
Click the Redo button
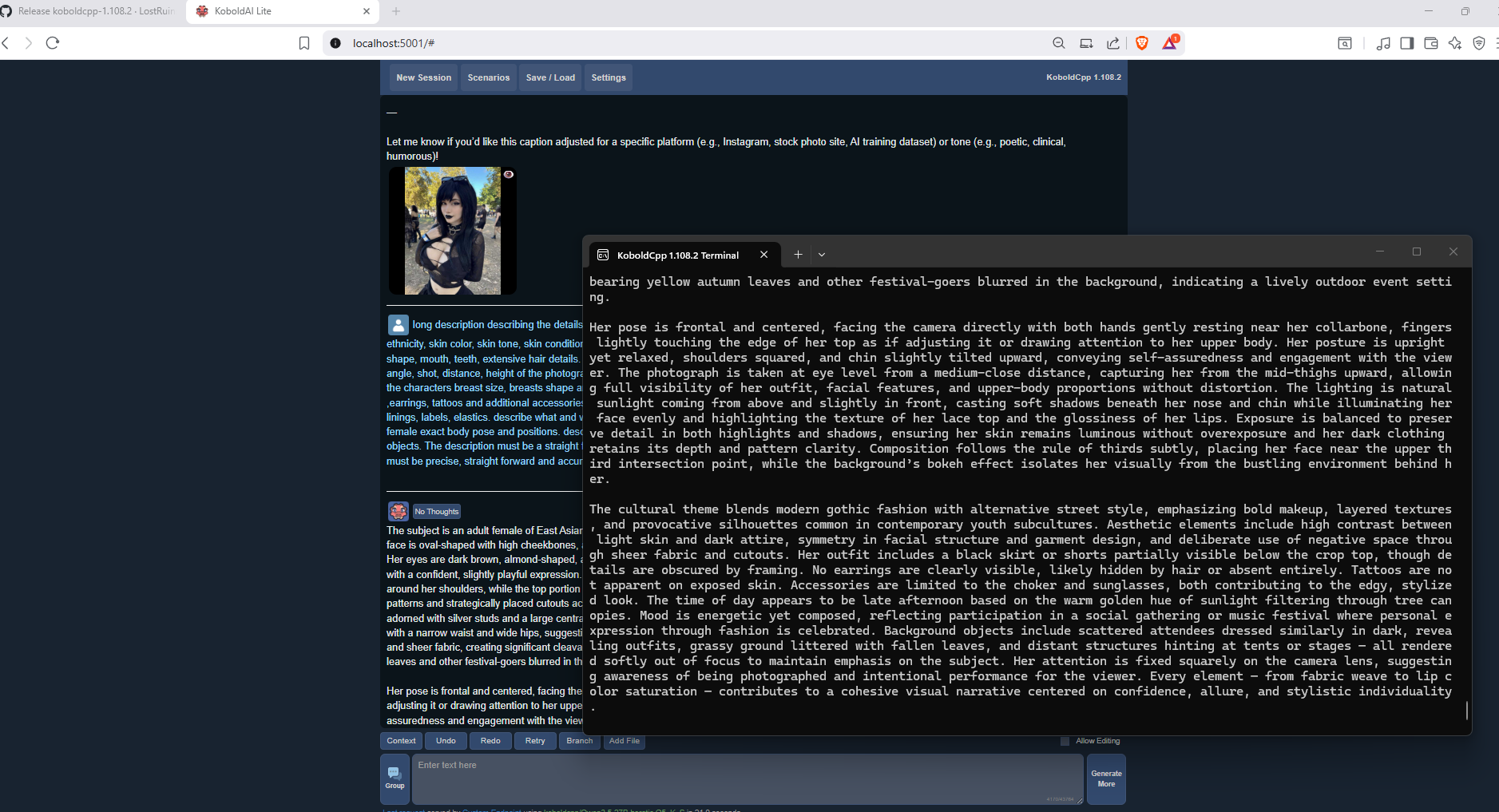coord(490,741)
